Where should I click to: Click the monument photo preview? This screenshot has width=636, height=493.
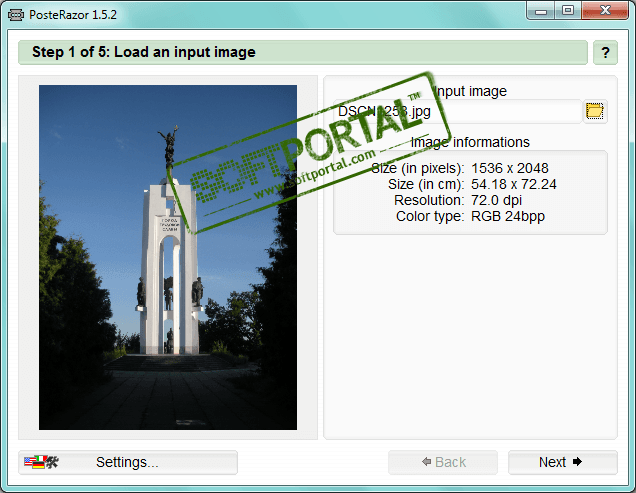(x=168, y=257)
